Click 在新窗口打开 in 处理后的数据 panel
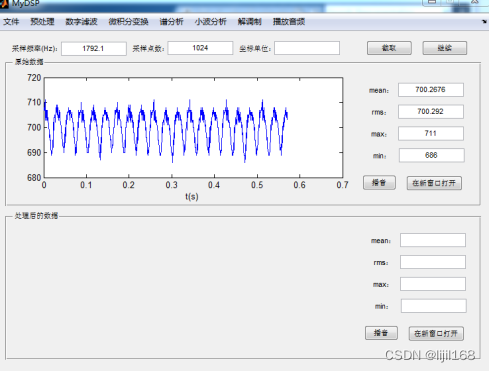Screen dimensions: 490x372 tap(436, 334)
